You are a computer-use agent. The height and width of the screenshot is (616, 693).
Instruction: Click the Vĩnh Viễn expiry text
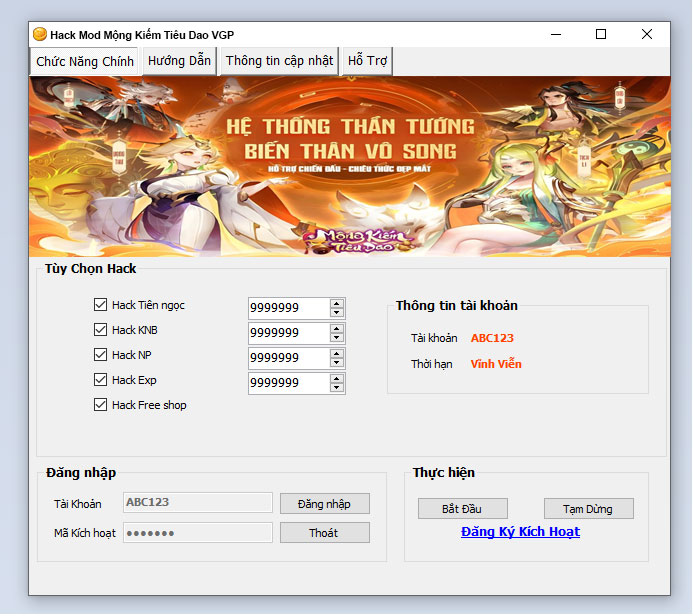click(x=496, y=364)
